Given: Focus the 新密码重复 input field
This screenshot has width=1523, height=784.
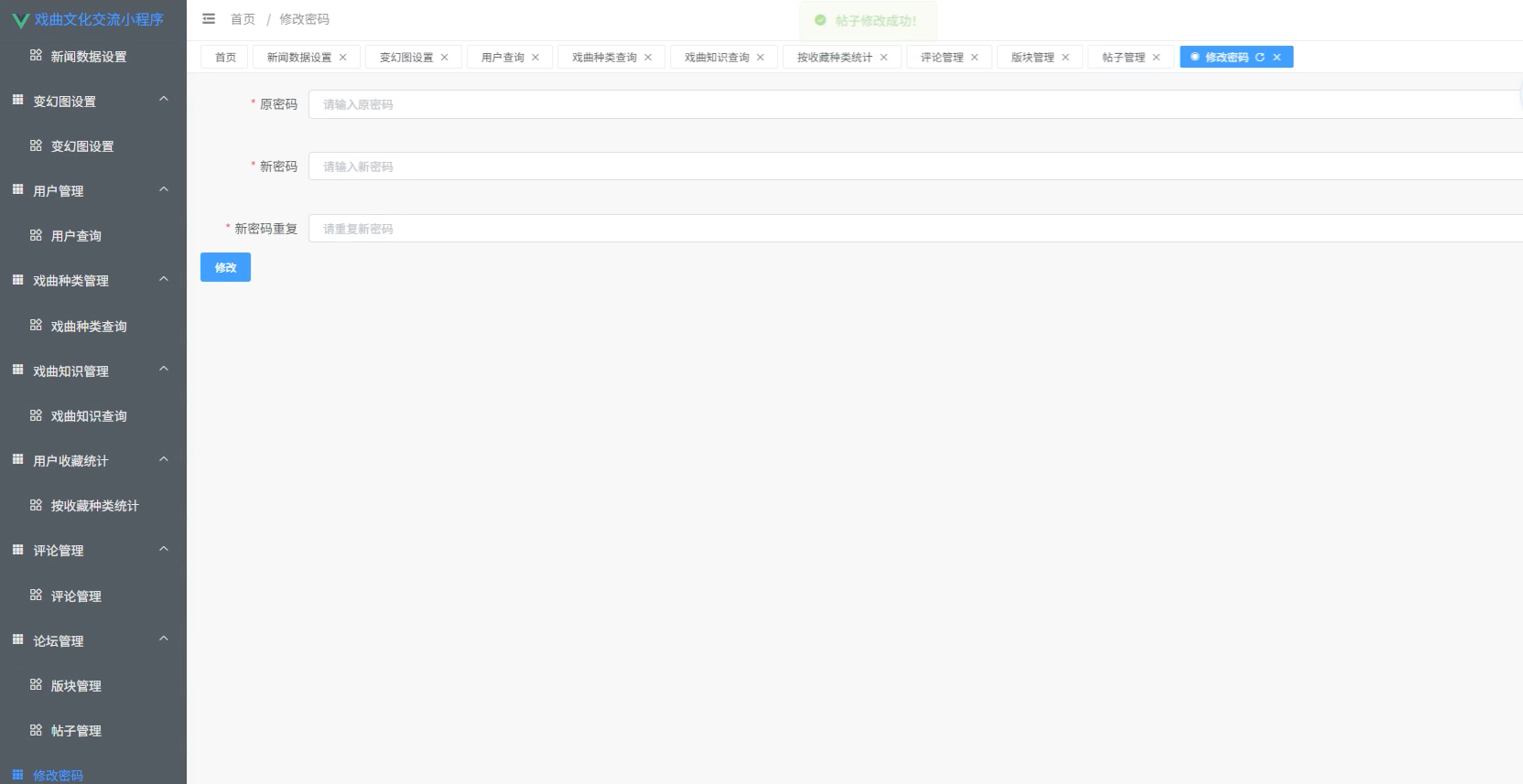Looking at the screenshot, I should [x=915, y=229].
